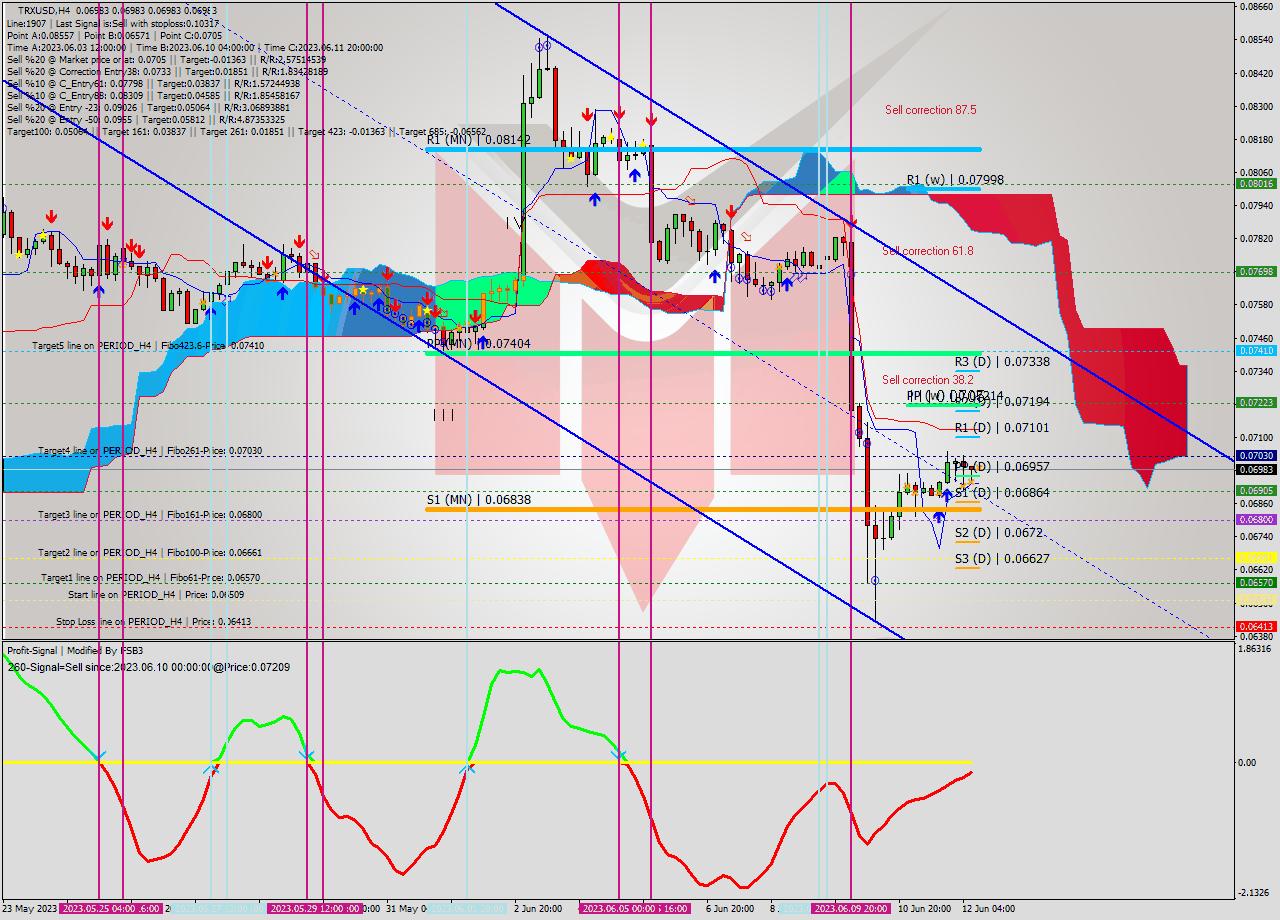Click the purple 0.06800 price tag
Viewport: 1280px width, 920px height.
1257,520
